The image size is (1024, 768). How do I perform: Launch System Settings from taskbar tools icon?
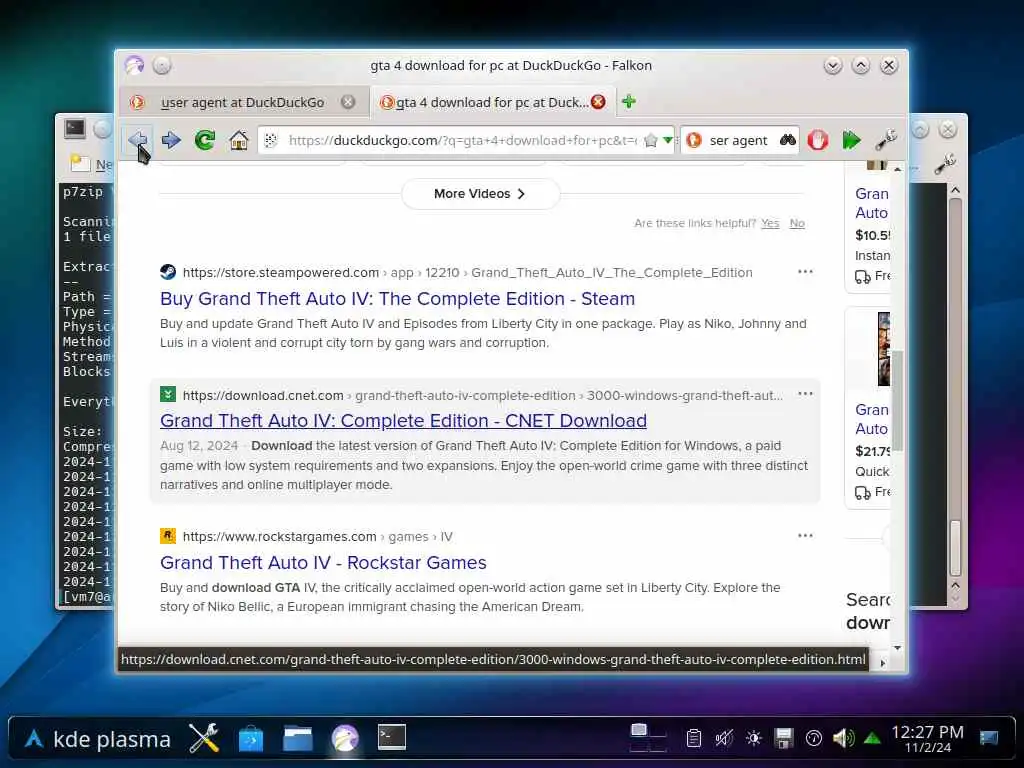204,739
